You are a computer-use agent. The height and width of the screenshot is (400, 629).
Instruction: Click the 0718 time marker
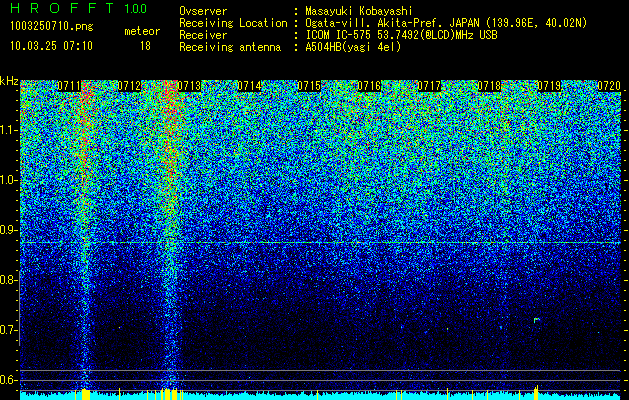tap(489, 86)
